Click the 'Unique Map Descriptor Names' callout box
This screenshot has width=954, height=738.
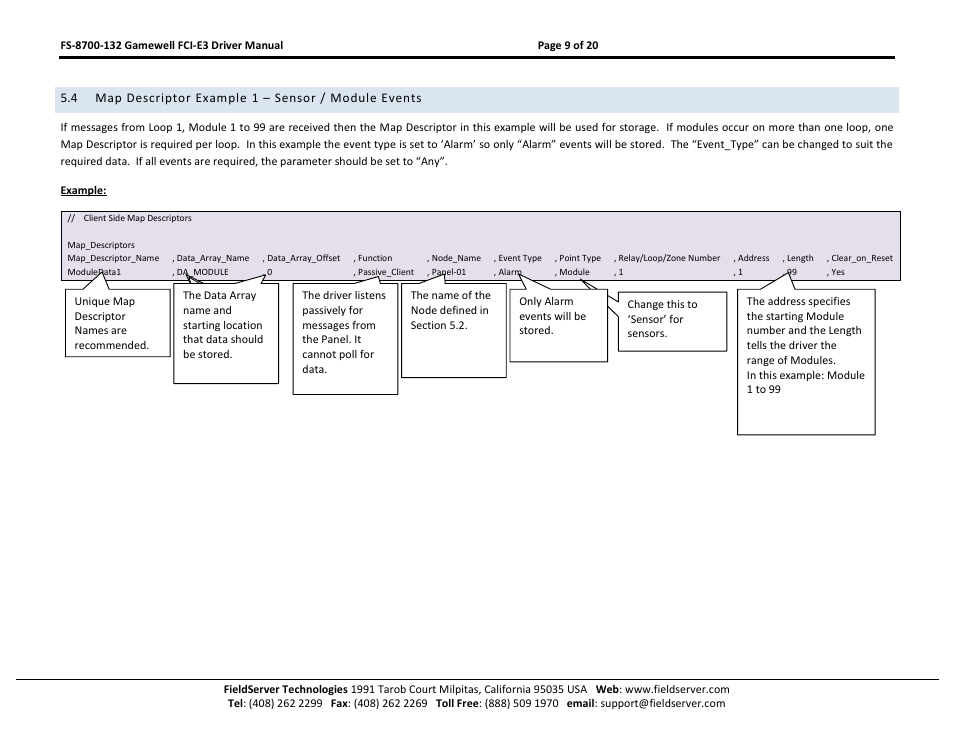[x=117, y=323]
